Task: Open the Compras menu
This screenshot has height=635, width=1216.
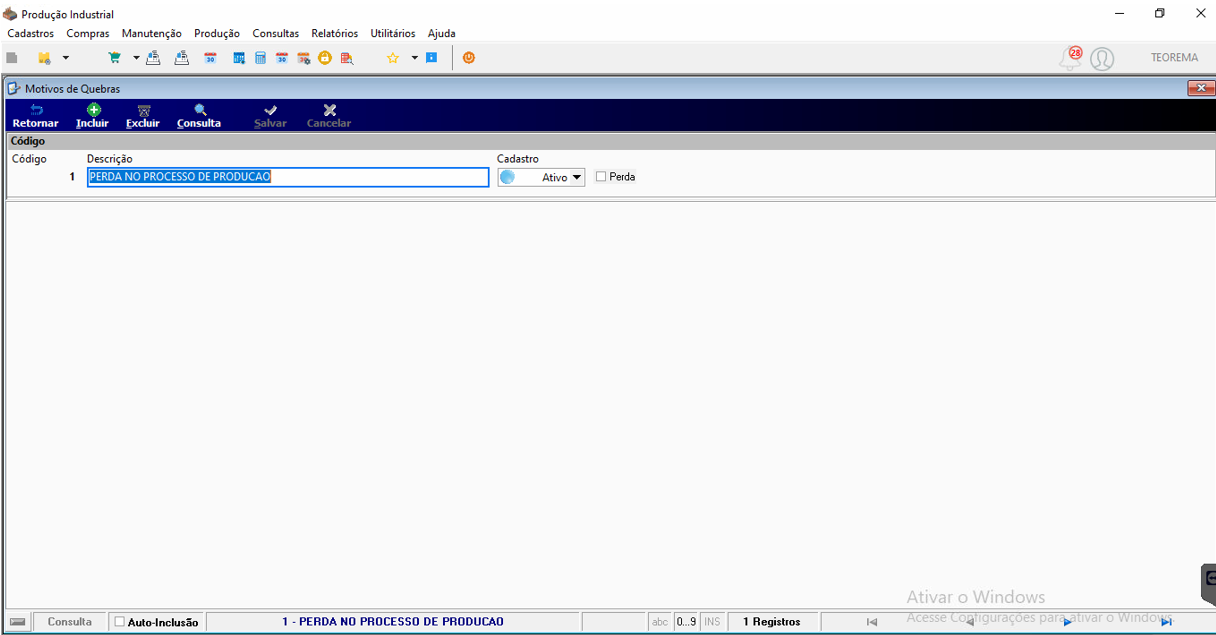Action: point(88,33)
